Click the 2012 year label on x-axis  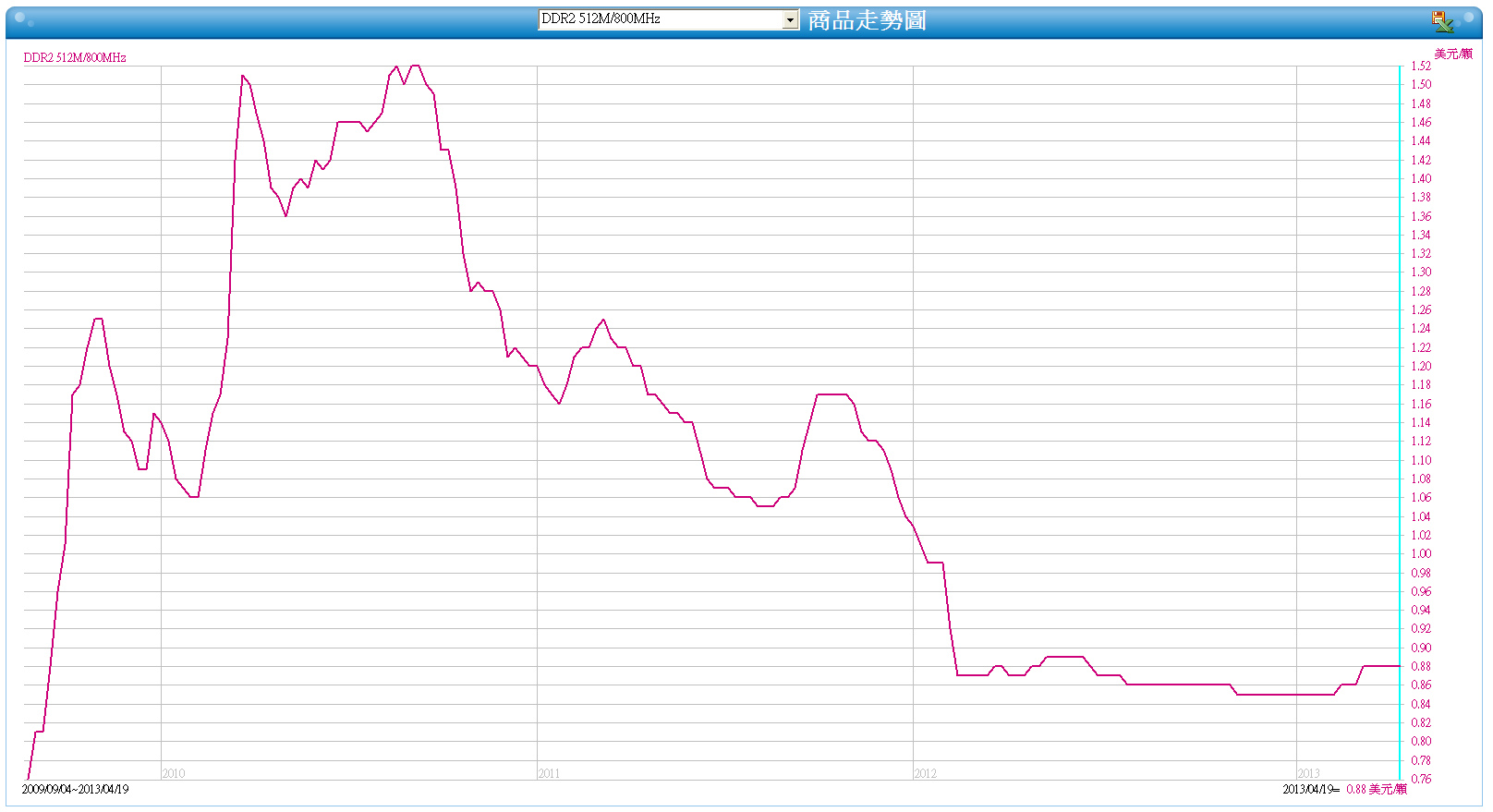coord(925,773)
